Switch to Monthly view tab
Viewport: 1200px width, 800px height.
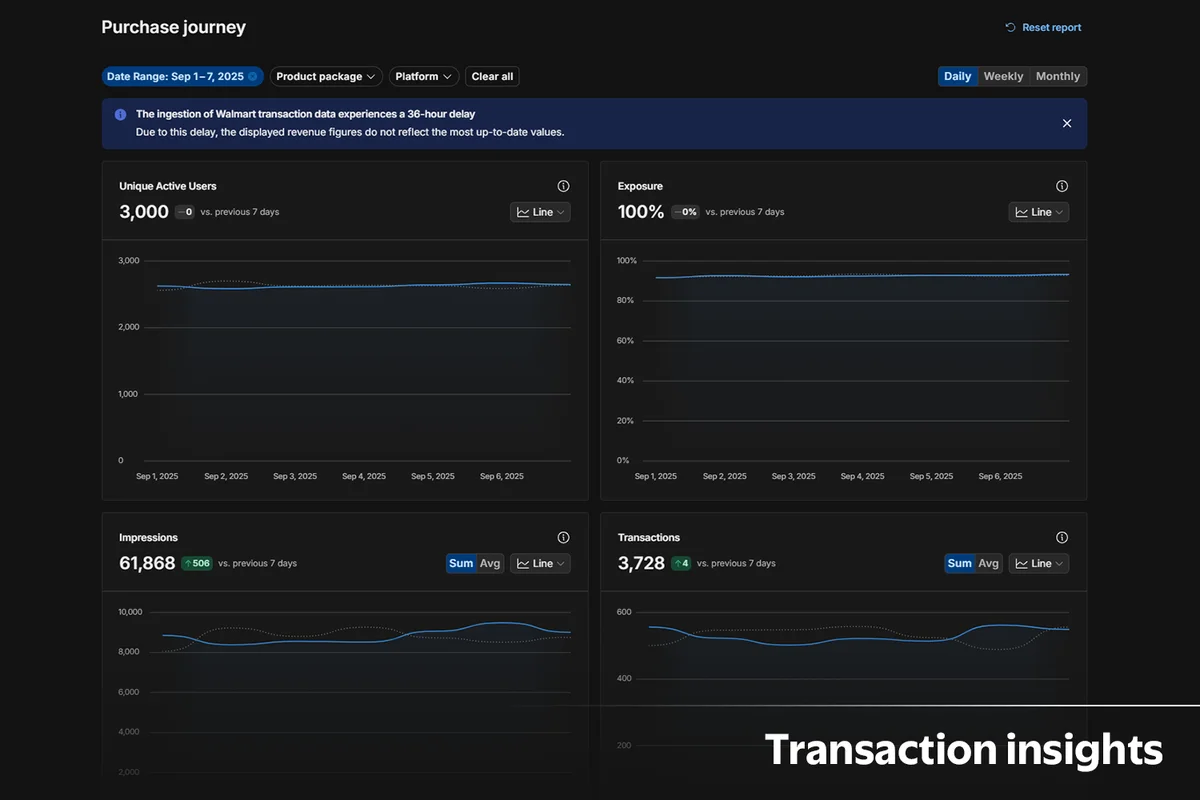click(1058, 77)
